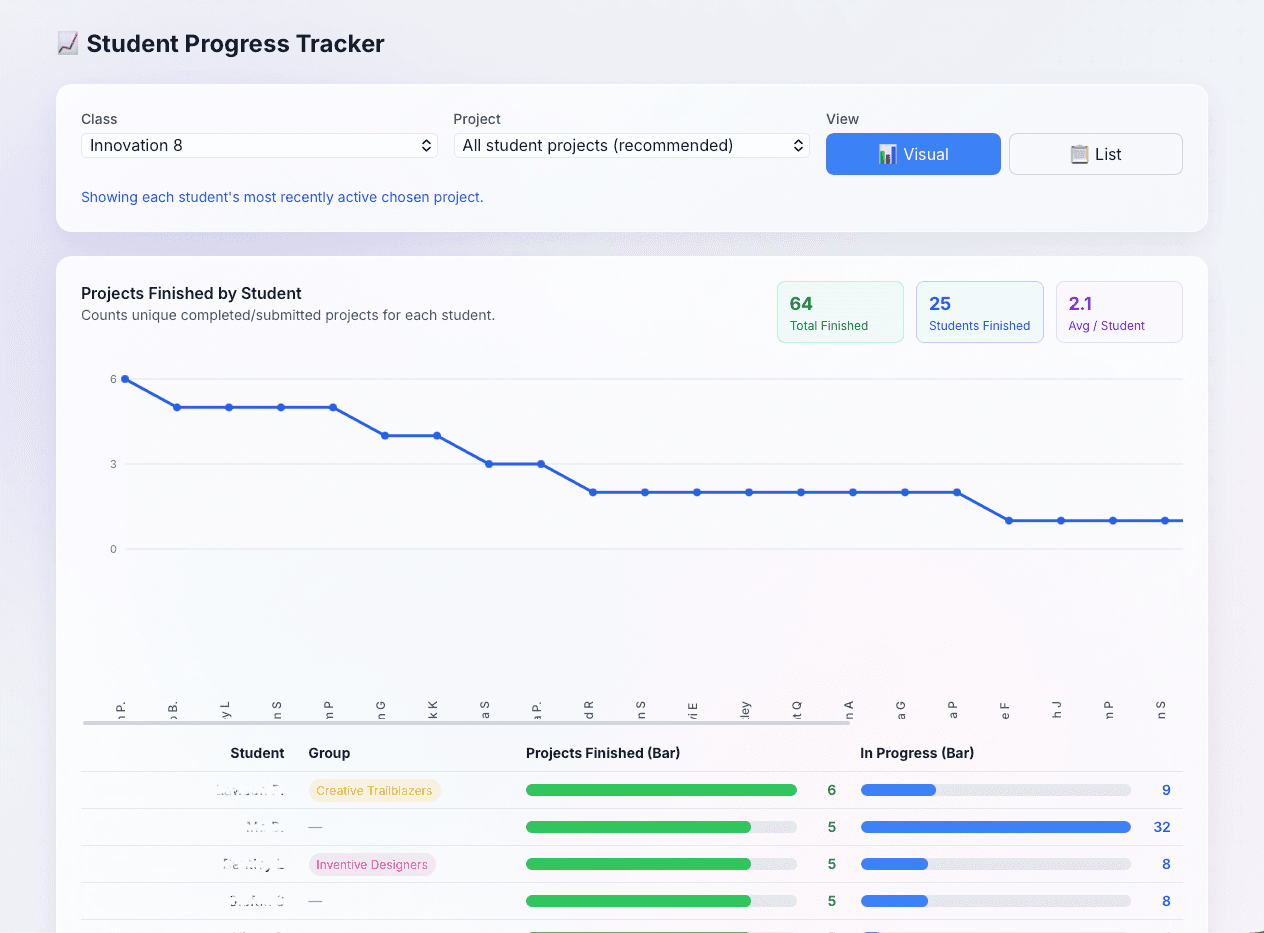The image size is (1264, 933).
Task: Click the Student column header in the table
Action: [x=257, y=753]
